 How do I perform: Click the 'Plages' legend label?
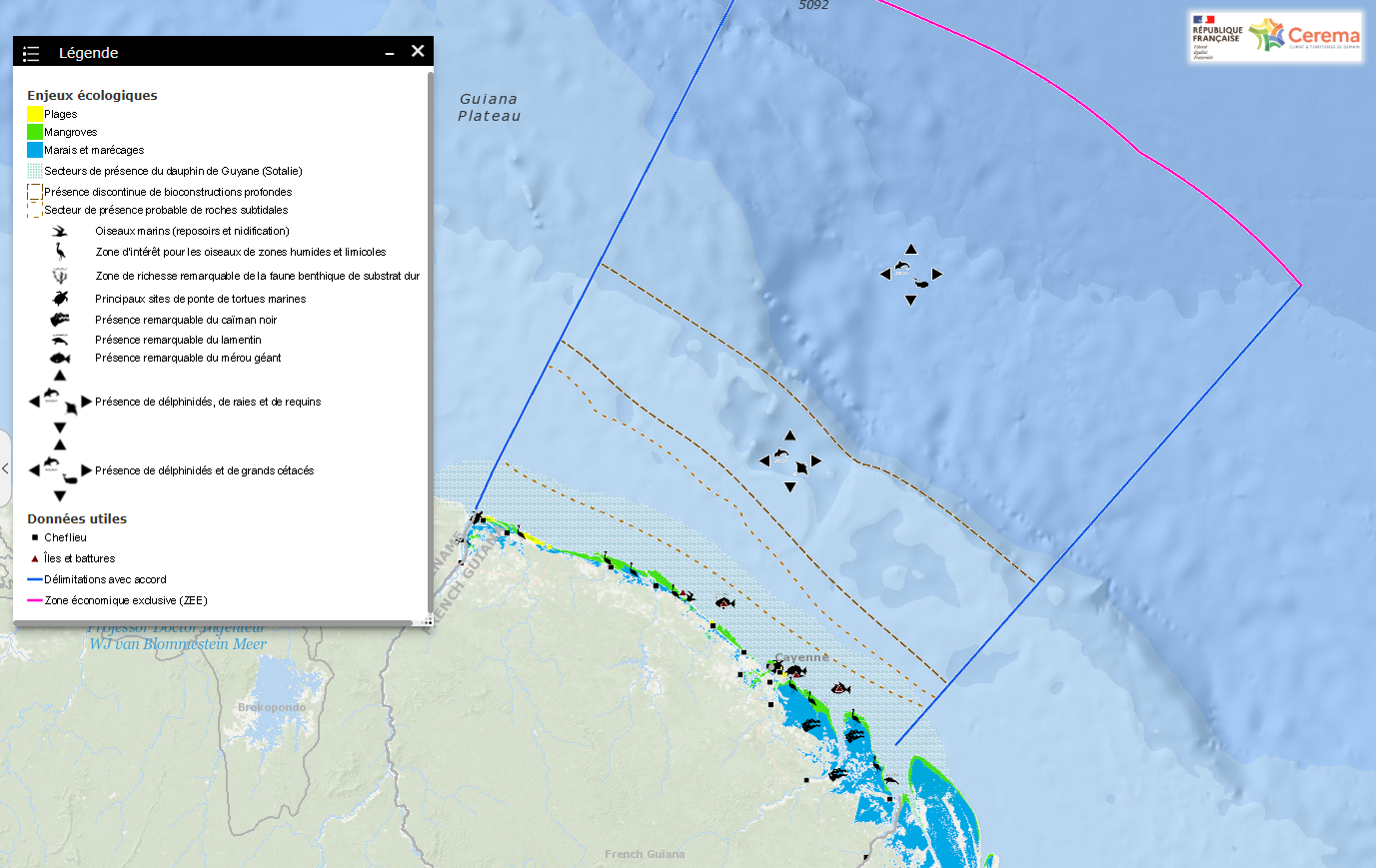[60, 114]
